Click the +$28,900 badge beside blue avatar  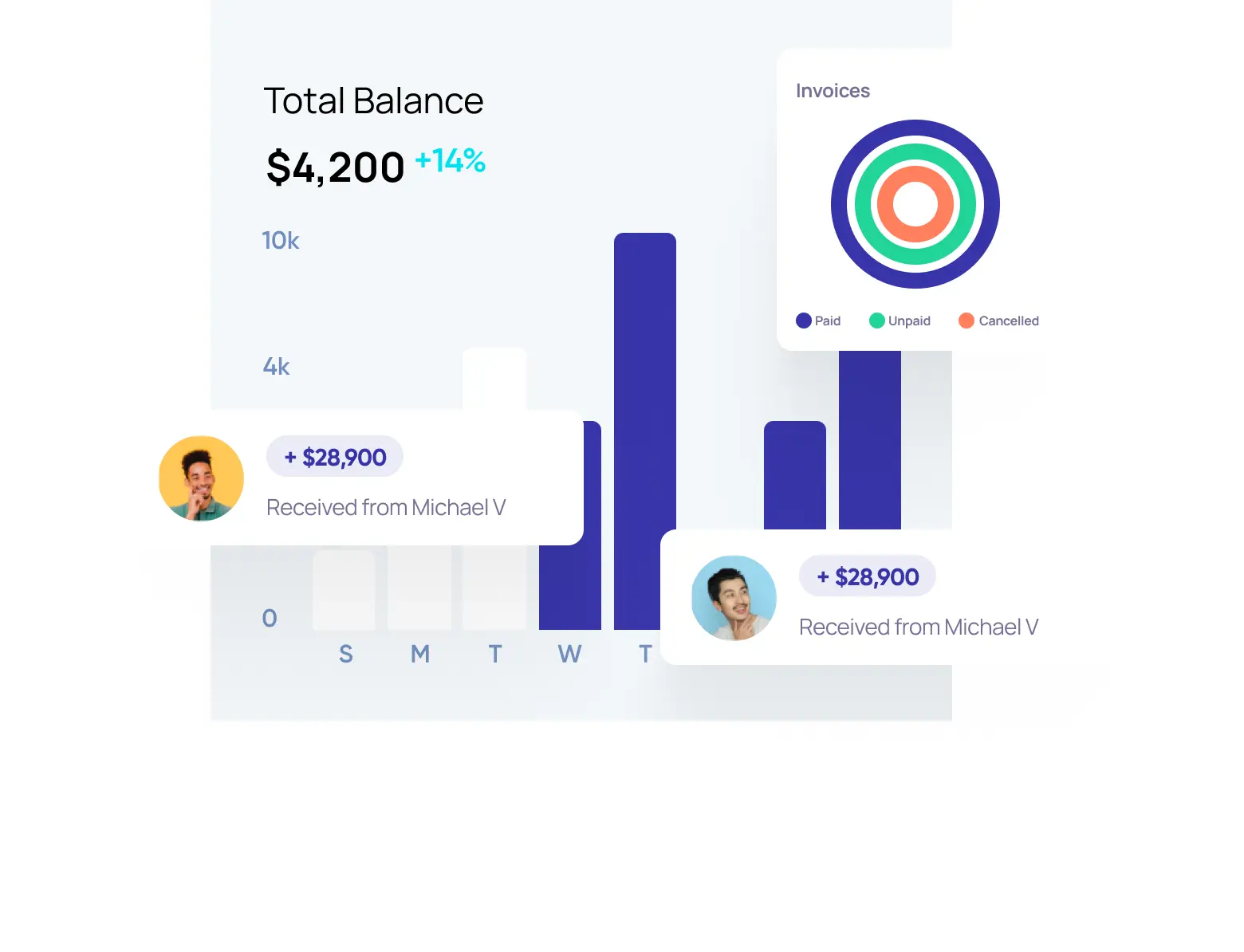(x=868, y=576)
